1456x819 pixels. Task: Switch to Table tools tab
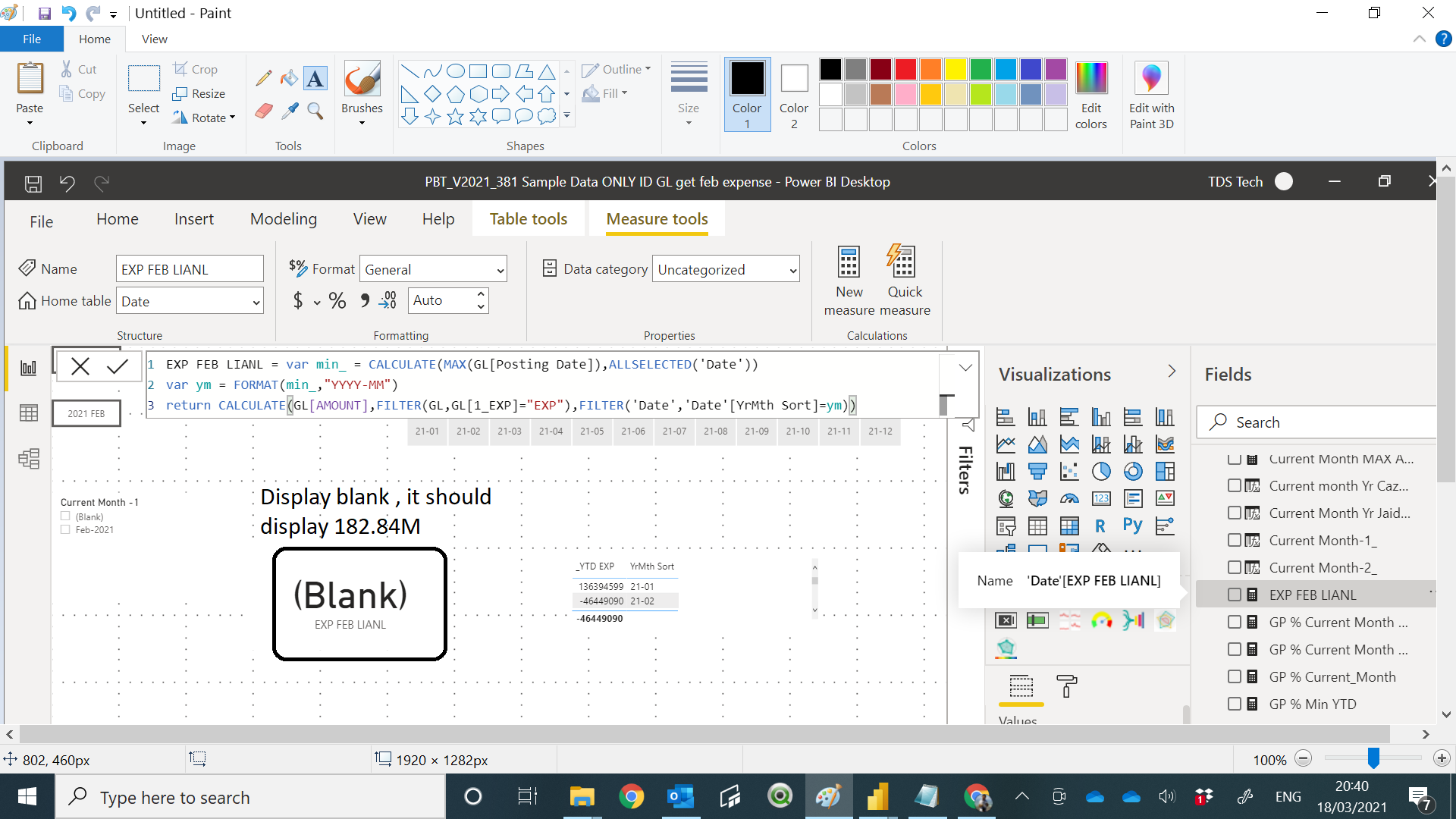click(528, 219)
